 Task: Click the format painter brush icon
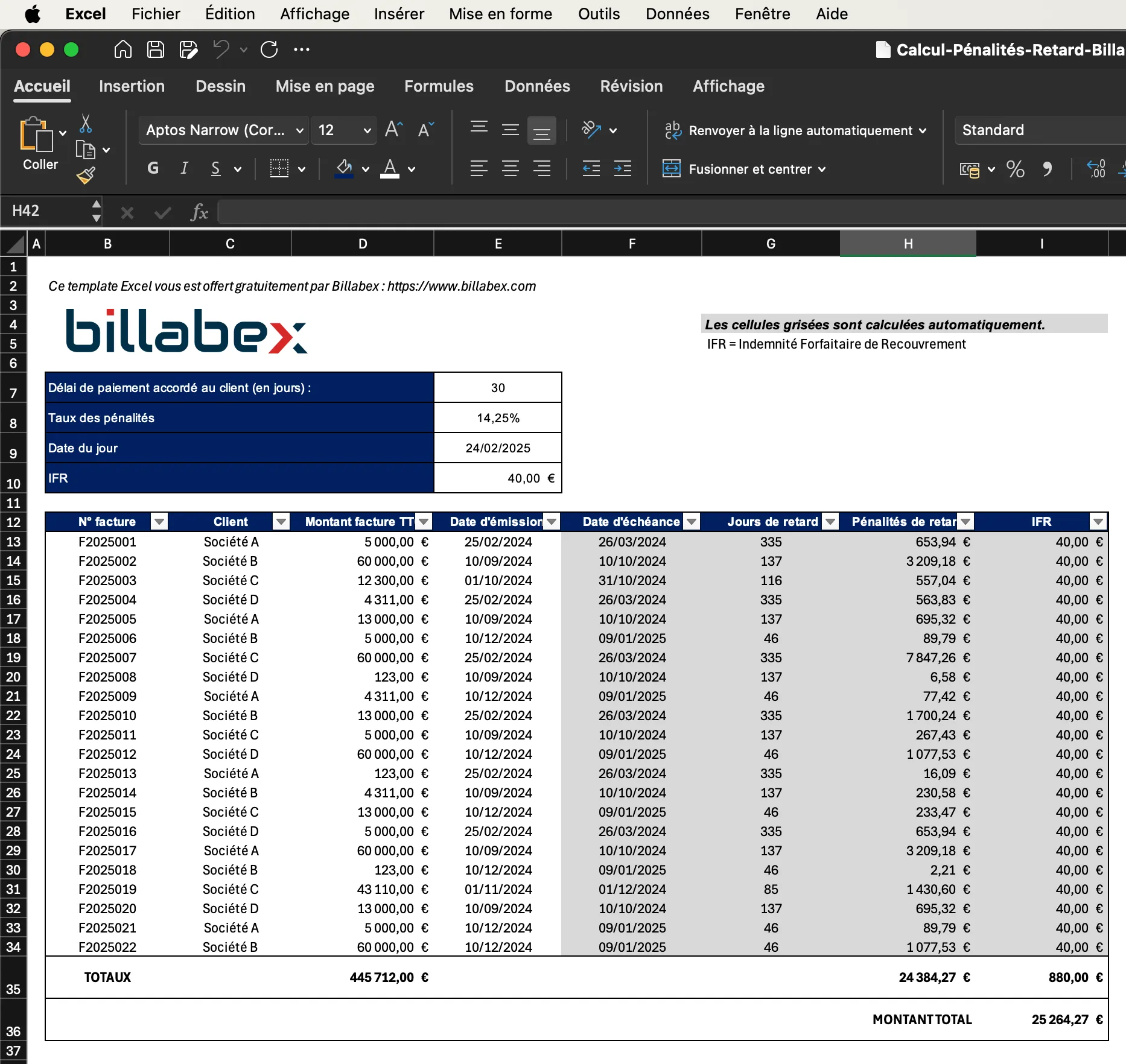coord(86,176)
